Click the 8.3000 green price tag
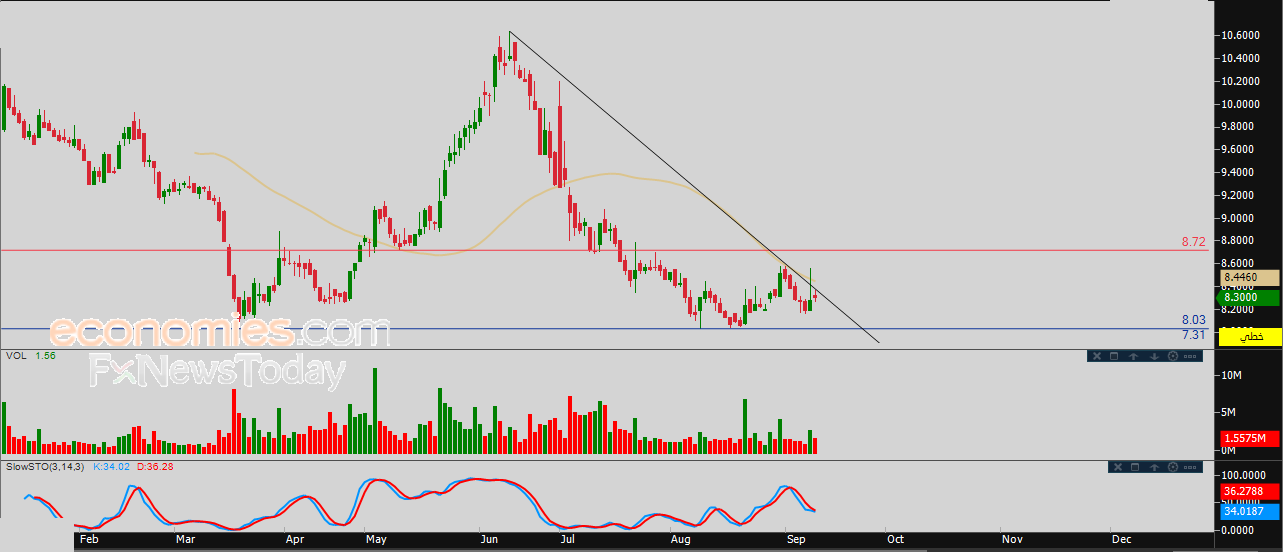The image size is (1283, 552). tap(1248, 297)
